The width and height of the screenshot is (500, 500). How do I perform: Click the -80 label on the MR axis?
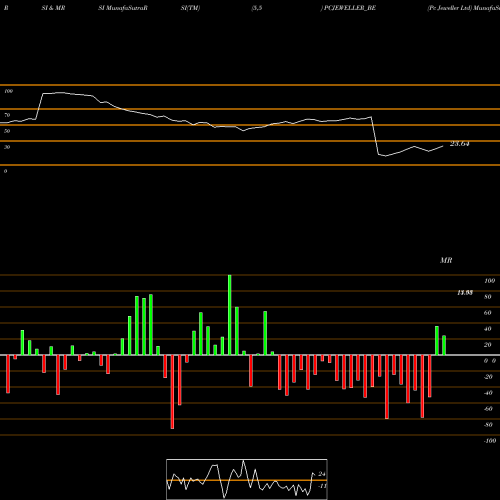coord(488,425)
